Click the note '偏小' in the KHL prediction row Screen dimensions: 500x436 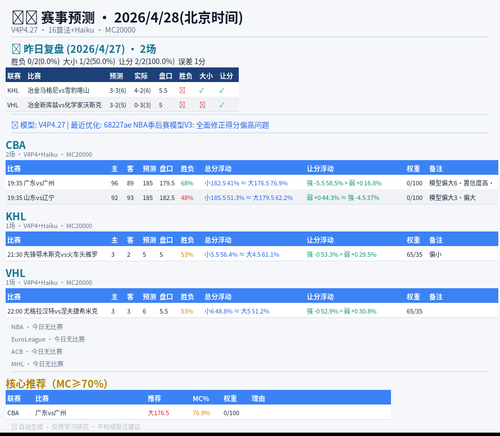(435, 255)
